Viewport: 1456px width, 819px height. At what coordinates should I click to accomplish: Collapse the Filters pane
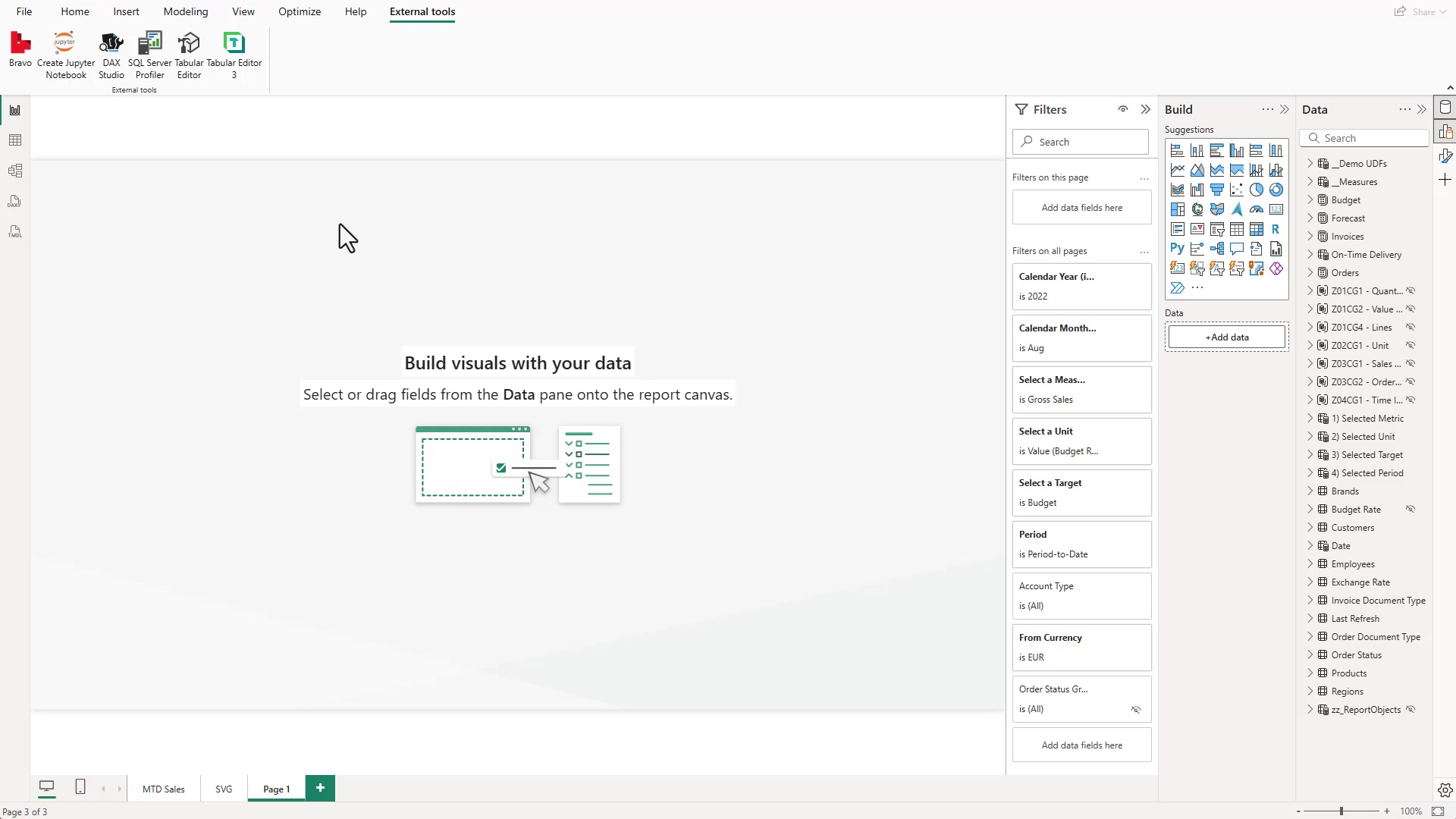[x=1145, y=109]
